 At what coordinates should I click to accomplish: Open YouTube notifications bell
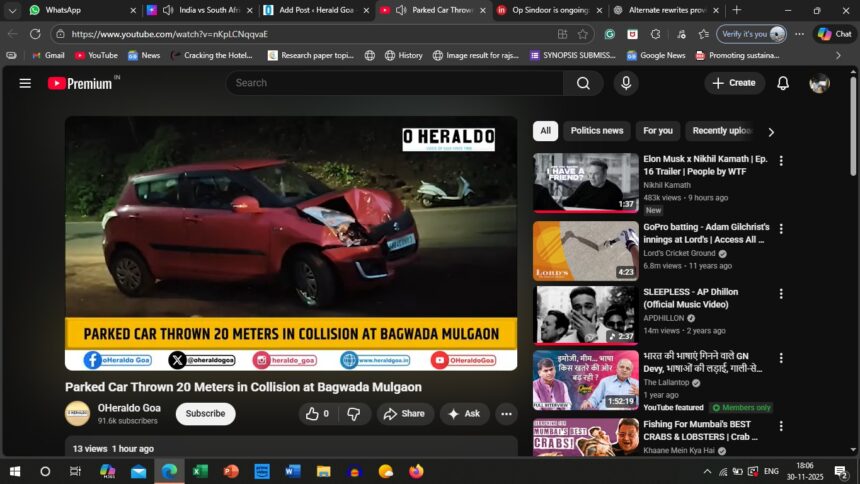pyautogui.click(x=783, y=83)
